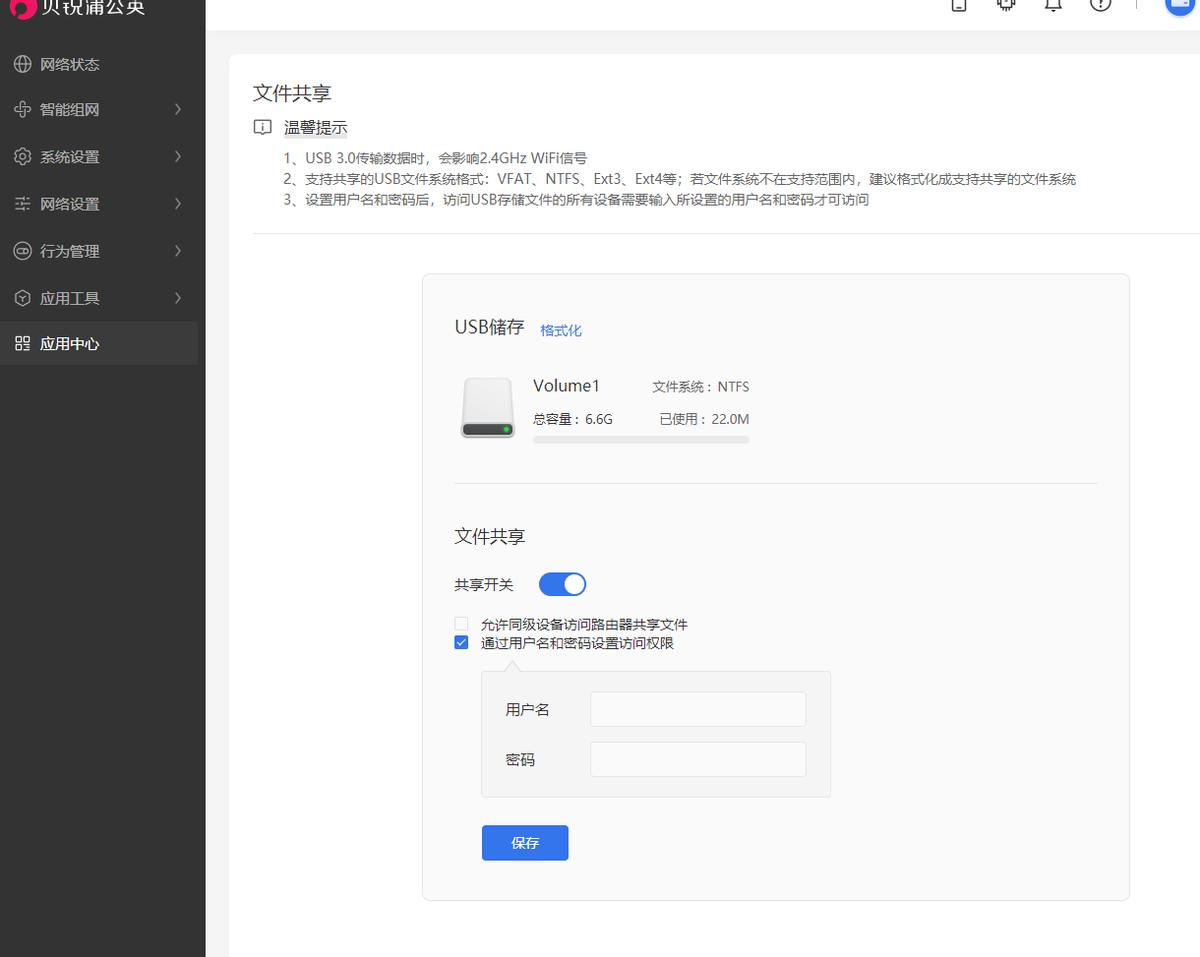Click the 温馨提示 info icon
The height and width of the screenshot is (957, 1200).
(x=262, y=127)
